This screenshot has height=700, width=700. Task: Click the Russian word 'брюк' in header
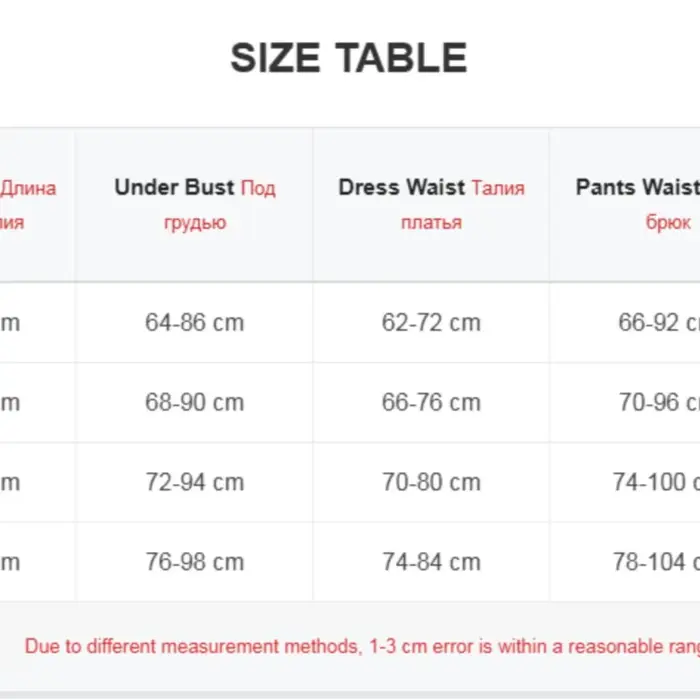668,222
